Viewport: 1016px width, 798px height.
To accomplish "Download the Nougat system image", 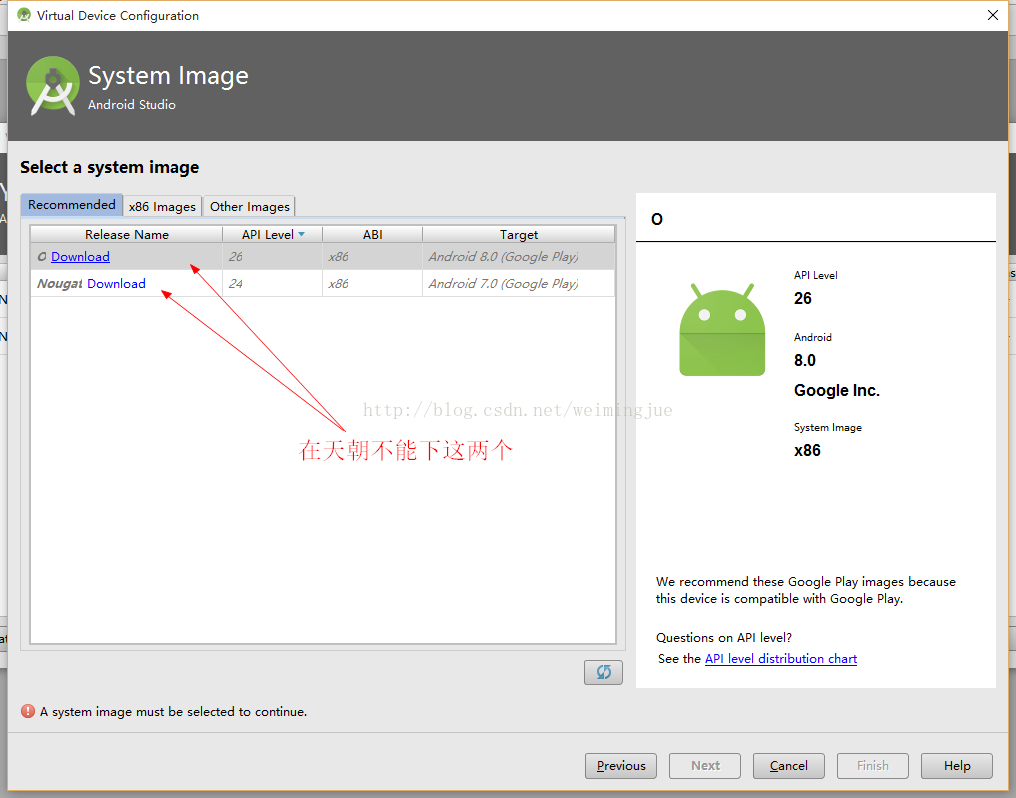I will [116, 284].
